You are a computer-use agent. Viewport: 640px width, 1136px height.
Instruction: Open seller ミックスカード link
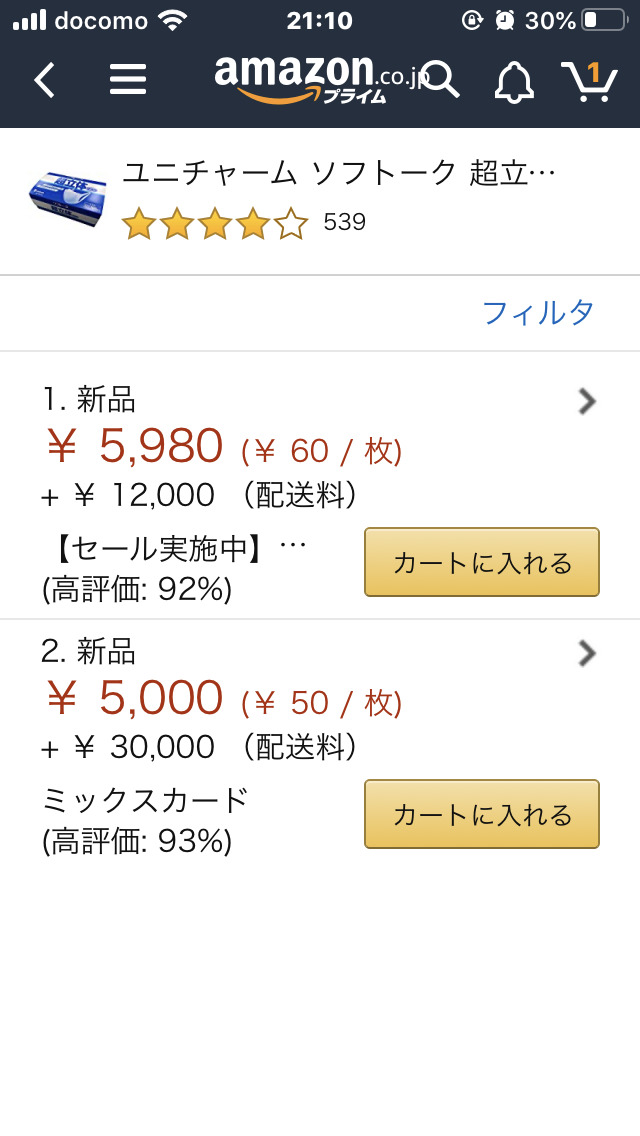pyautogui.click(x=145, y=800)
